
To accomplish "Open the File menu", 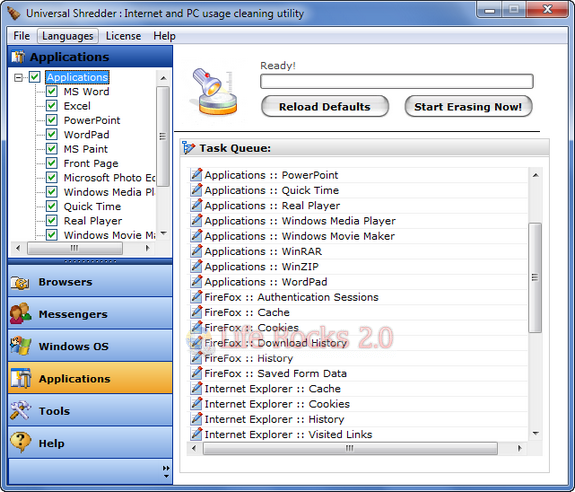I will coord(22,36).
